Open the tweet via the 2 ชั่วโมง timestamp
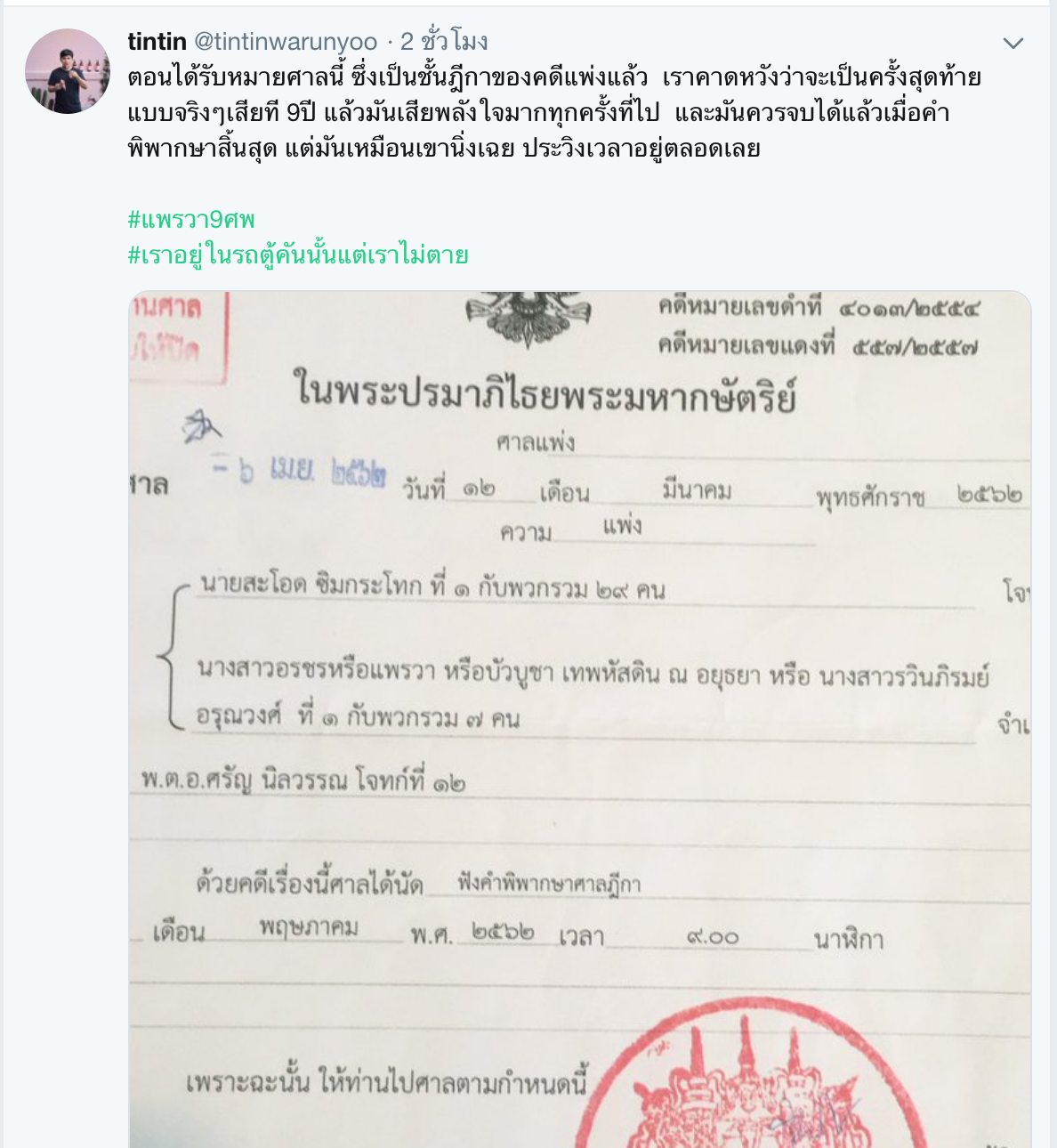 pos(444,41)
